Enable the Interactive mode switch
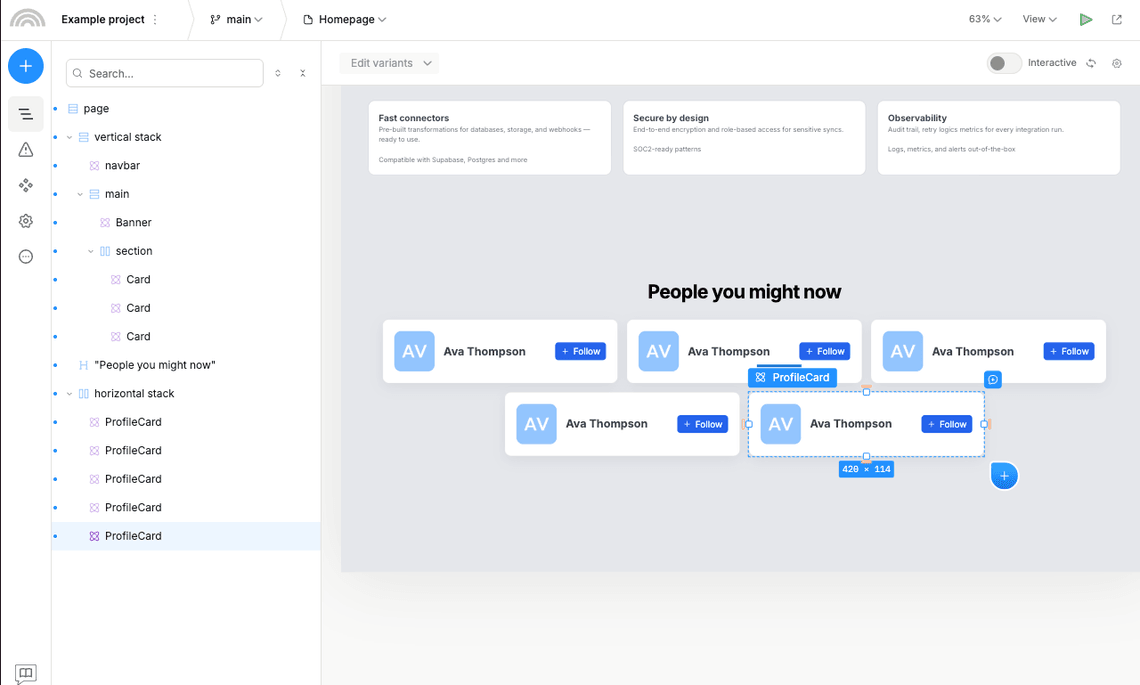 tap(1003, 62)
